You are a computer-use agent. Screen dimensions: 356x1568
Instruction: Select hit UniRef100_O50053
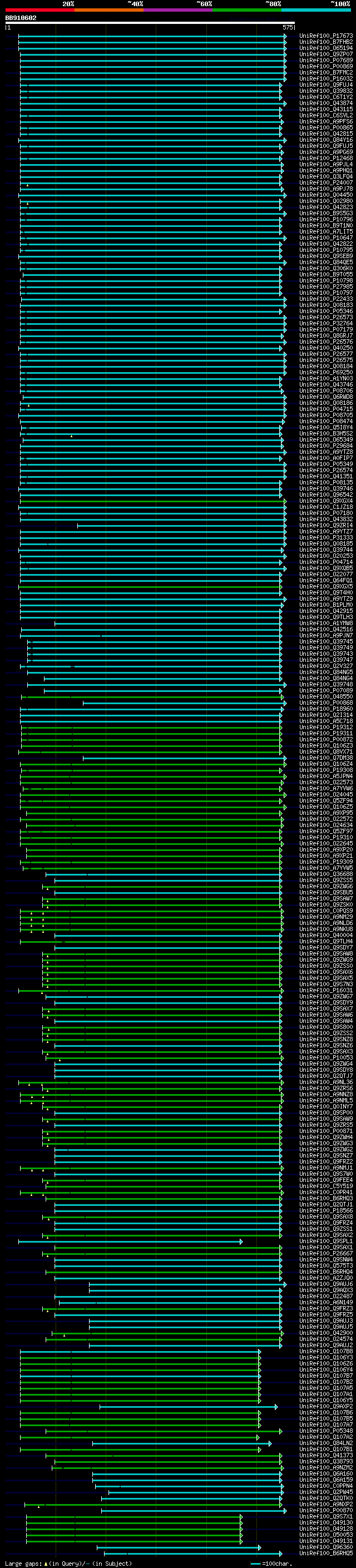326,1535
